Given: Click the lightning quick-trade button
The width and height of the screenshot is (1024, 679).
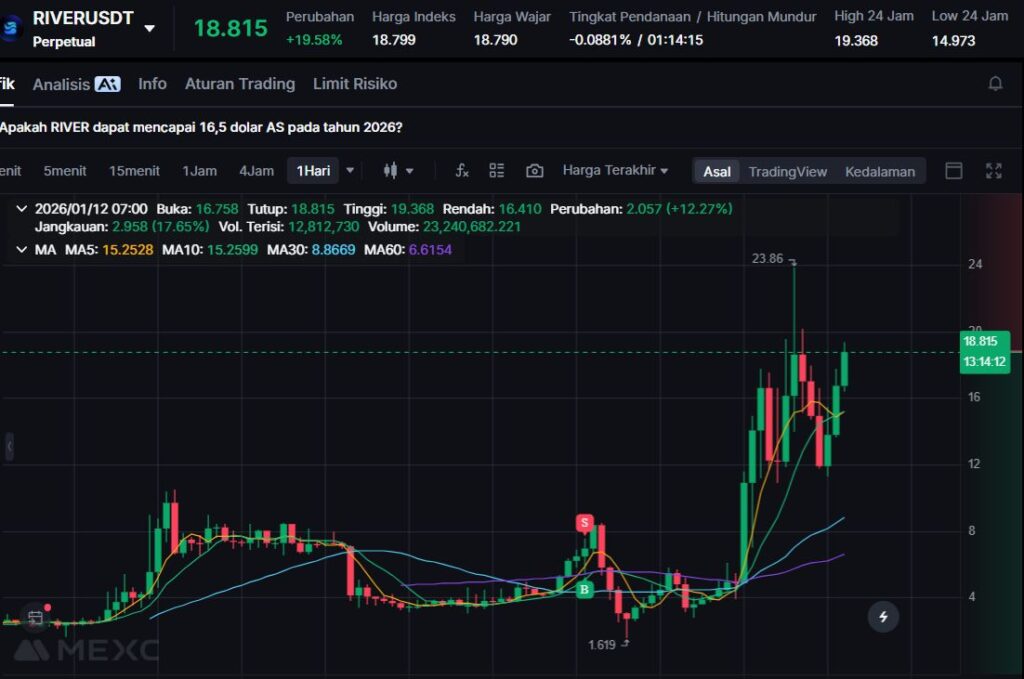Looking at the screenshot, I should (x=883, y=617).
